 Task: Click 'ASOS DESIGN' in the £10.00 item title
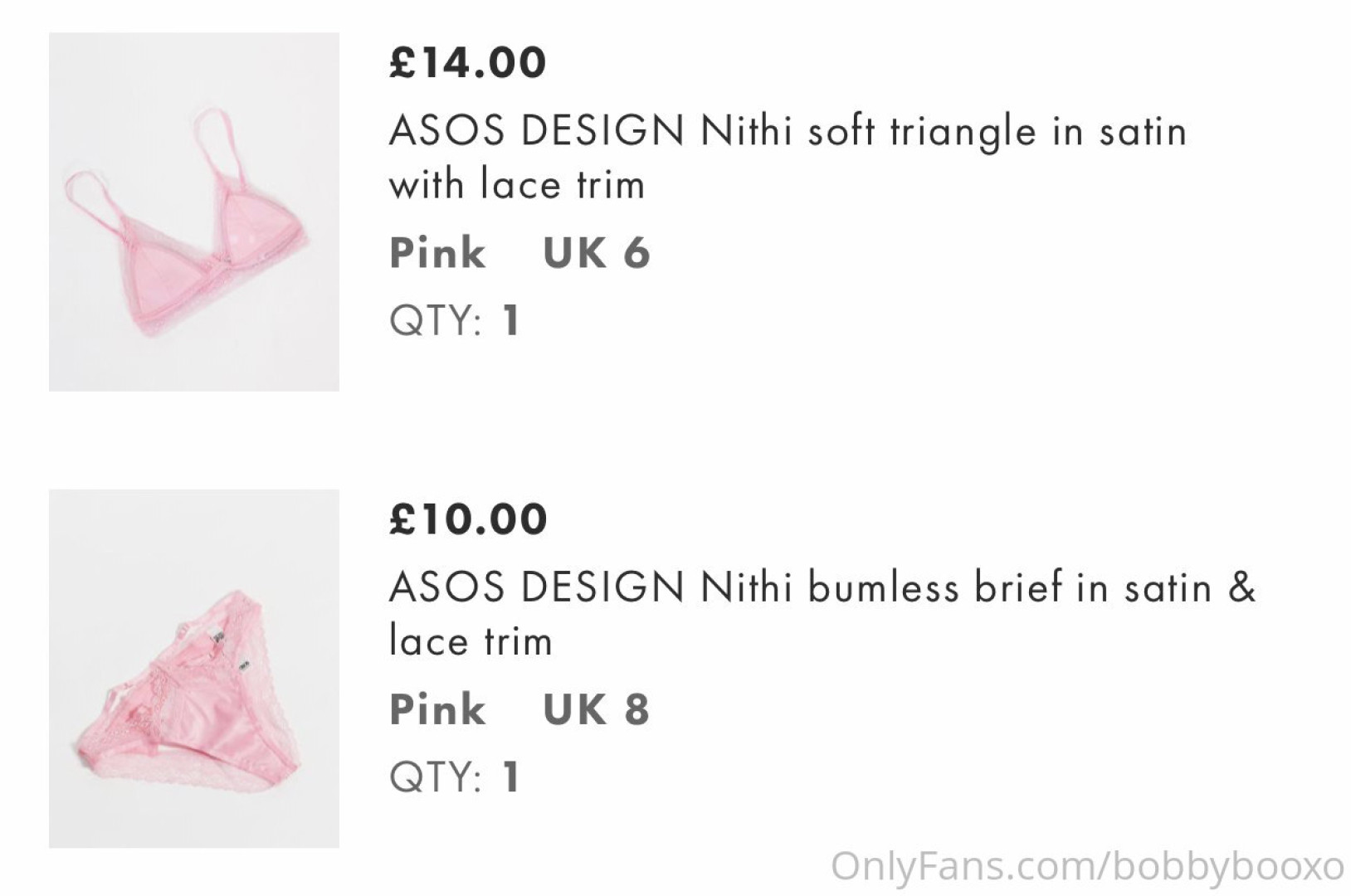tap(536, 587)
